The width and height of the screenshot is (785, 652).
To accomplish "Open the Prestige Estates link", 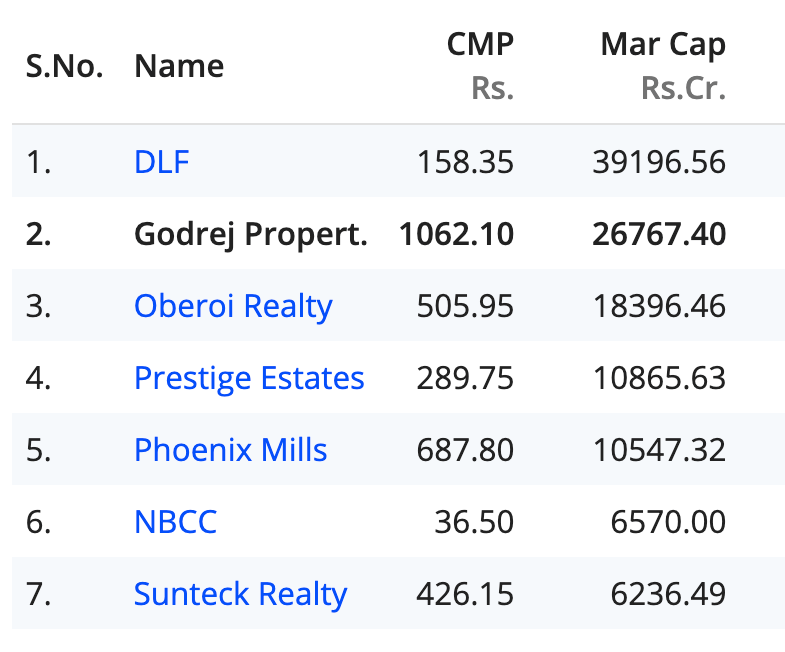I will coord(249,378).
